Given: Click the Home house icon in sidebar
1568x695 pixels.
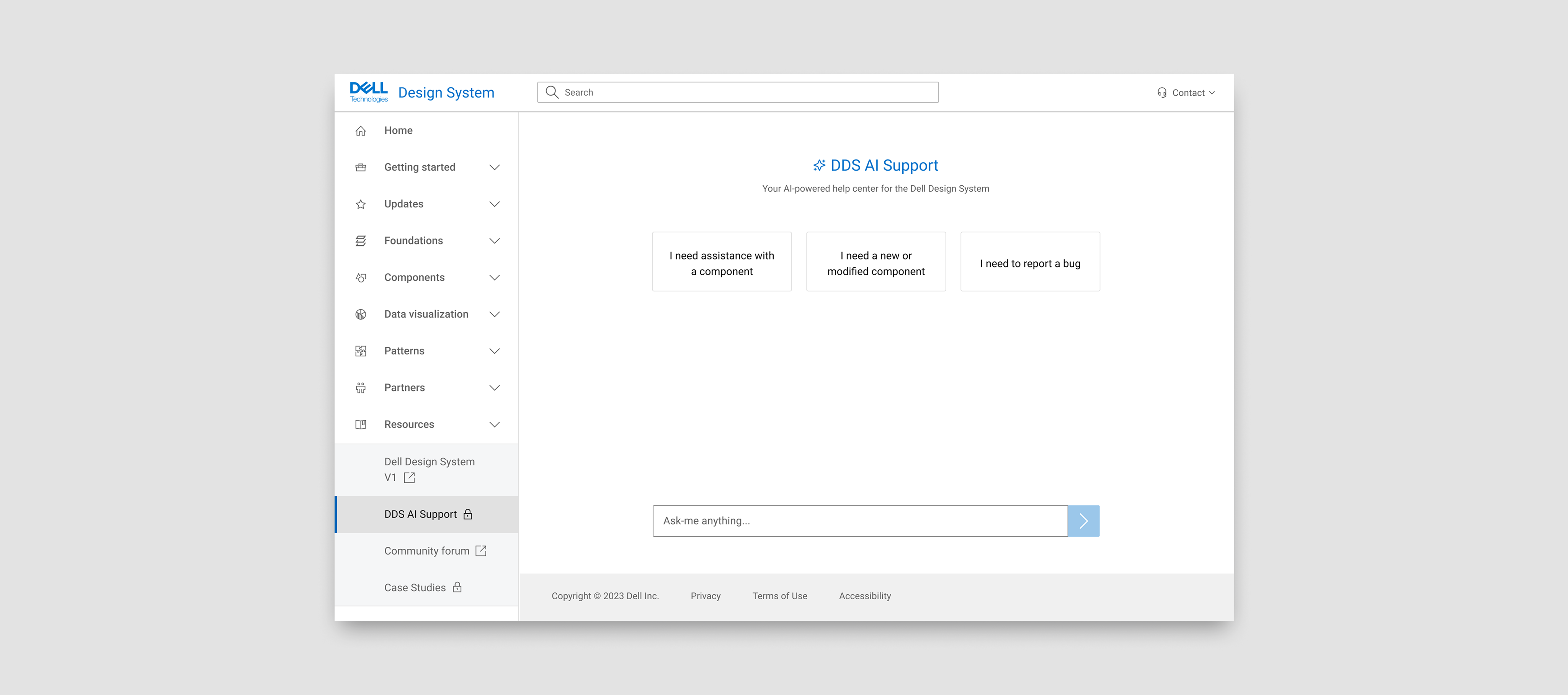Looking at the screenshot, I should tap(360, 131).
